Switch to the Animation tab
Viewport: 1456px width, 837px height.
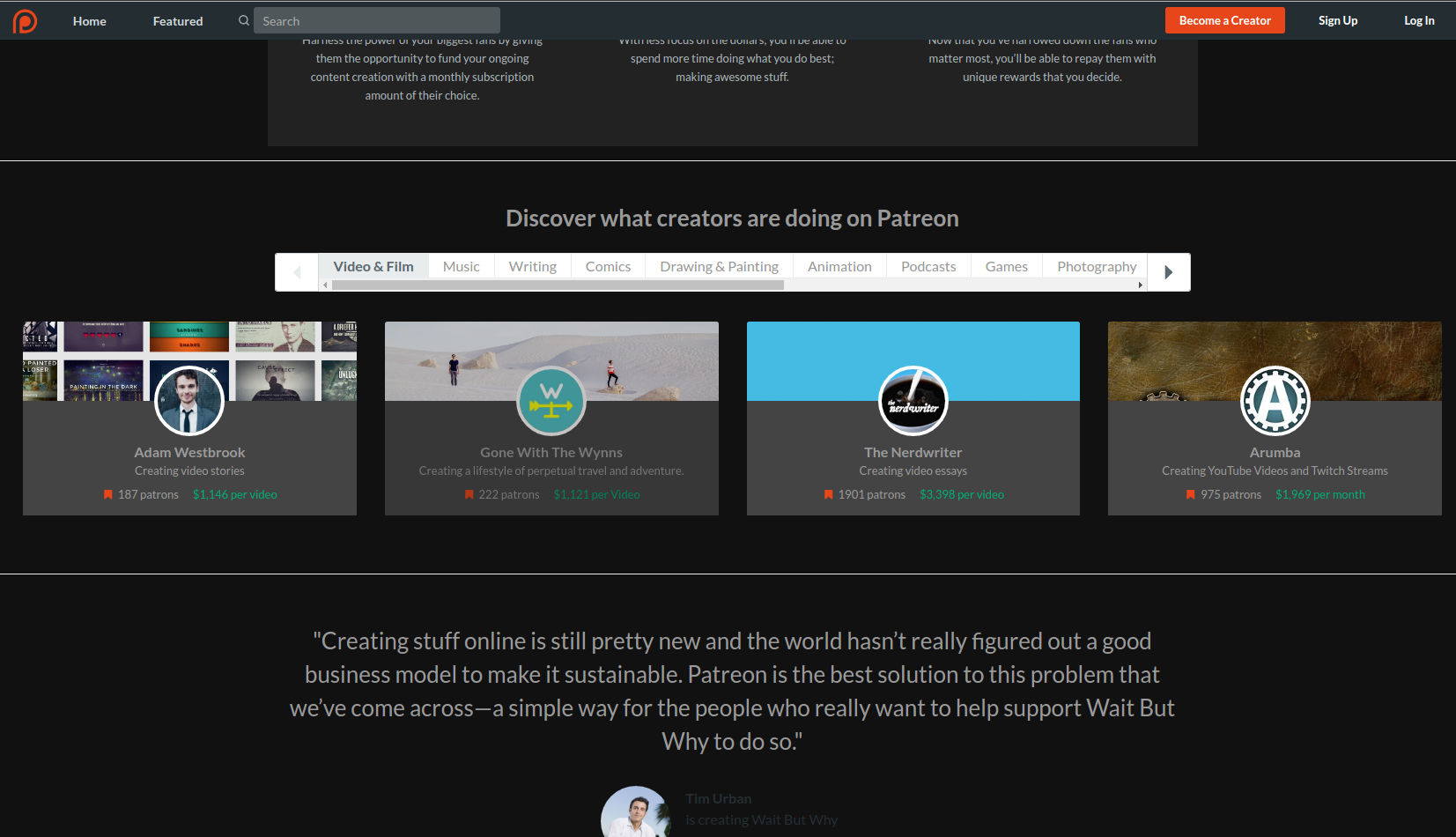839,266
